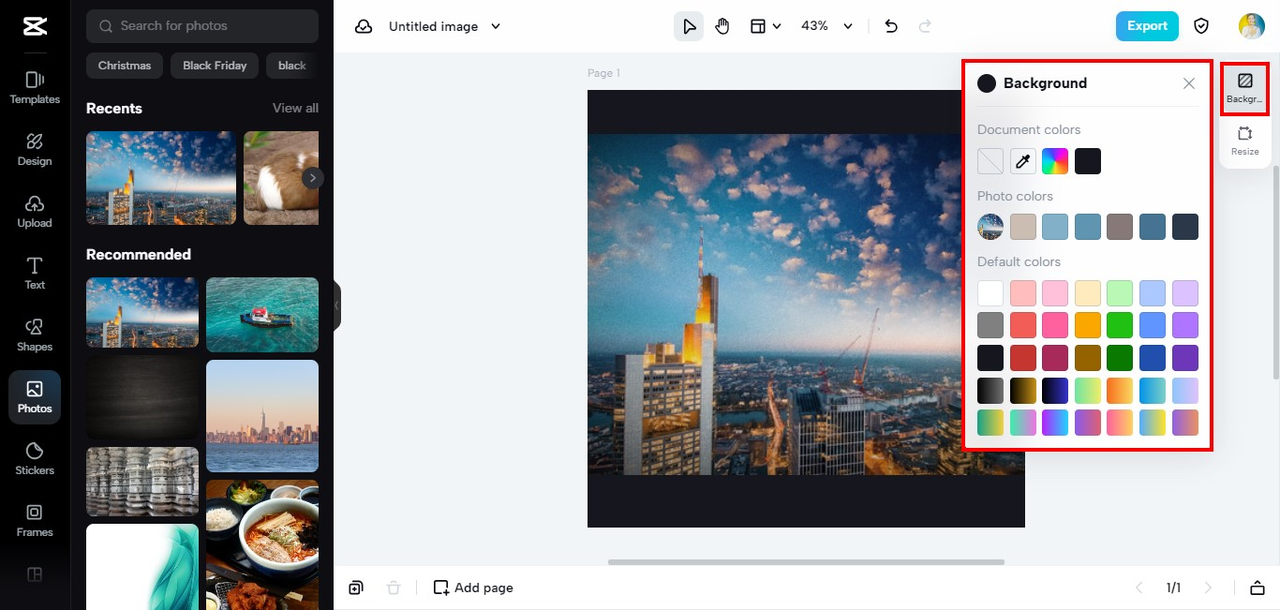Image resolution: width=1280 pixels, height=610 pixels.
Task: Select the pointer select tool
Action: click(x=689, y=26)
